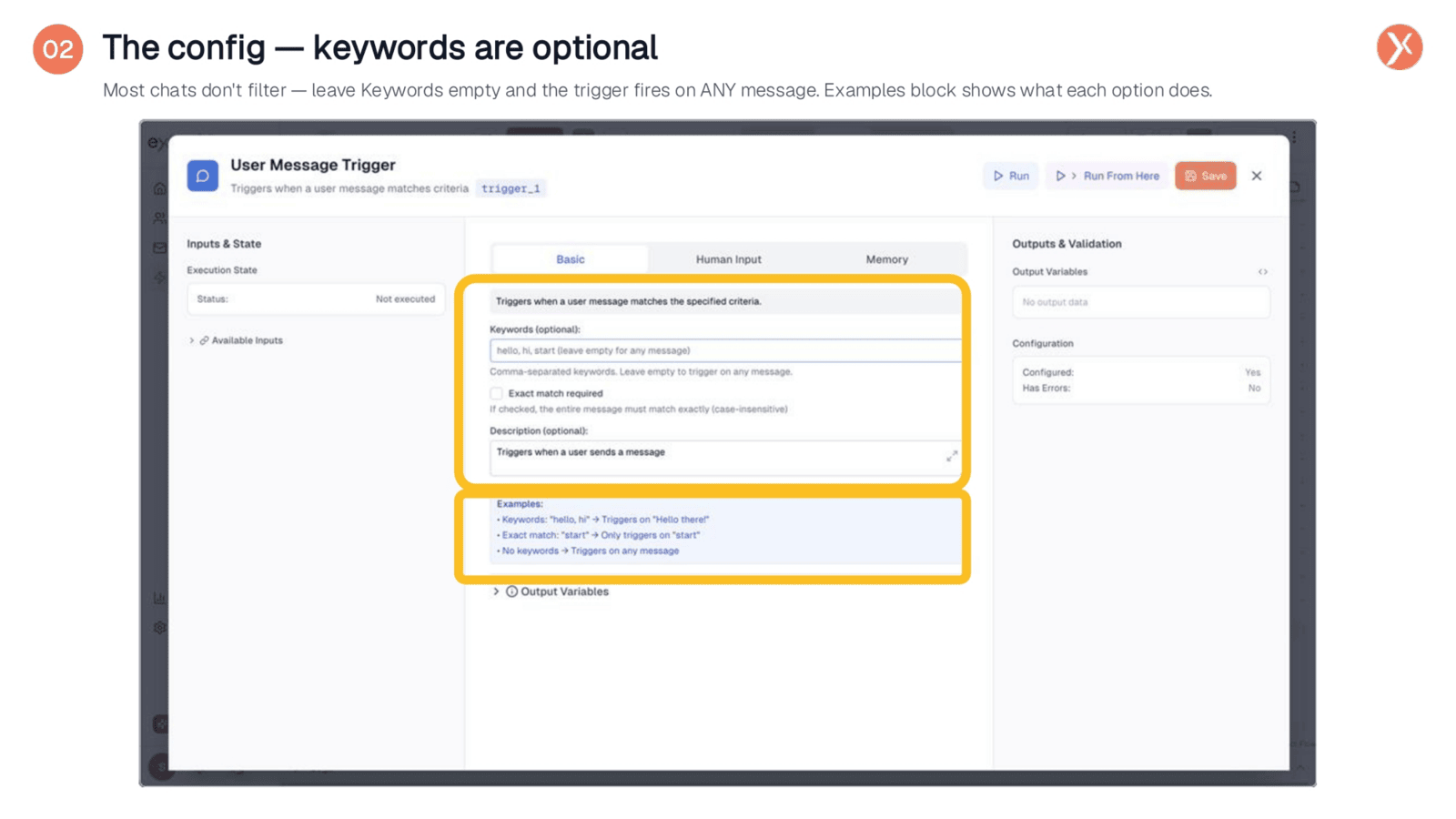
Task: Open Home in the background sidebar
Action: click(159, 188)
